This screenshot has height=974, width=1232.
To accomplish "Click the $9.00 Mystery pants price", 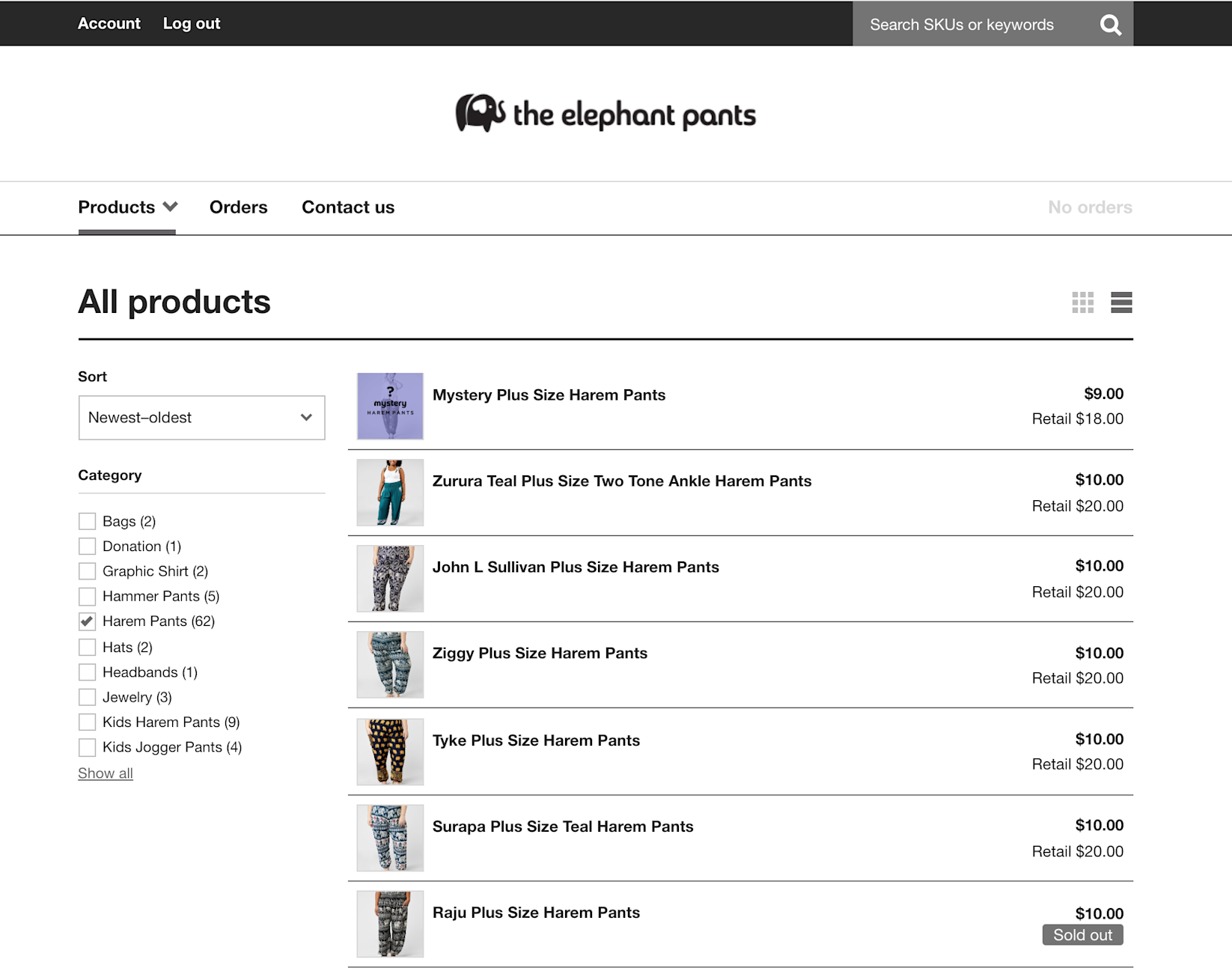I will 1104,394.
